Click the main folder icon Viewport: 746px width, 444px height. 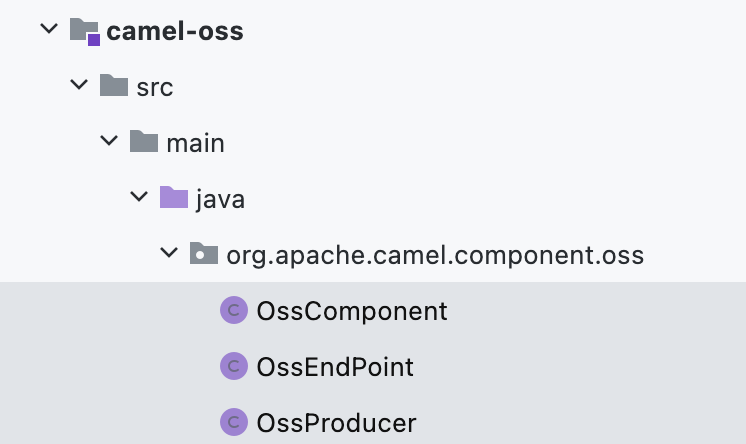coord(144,141)
